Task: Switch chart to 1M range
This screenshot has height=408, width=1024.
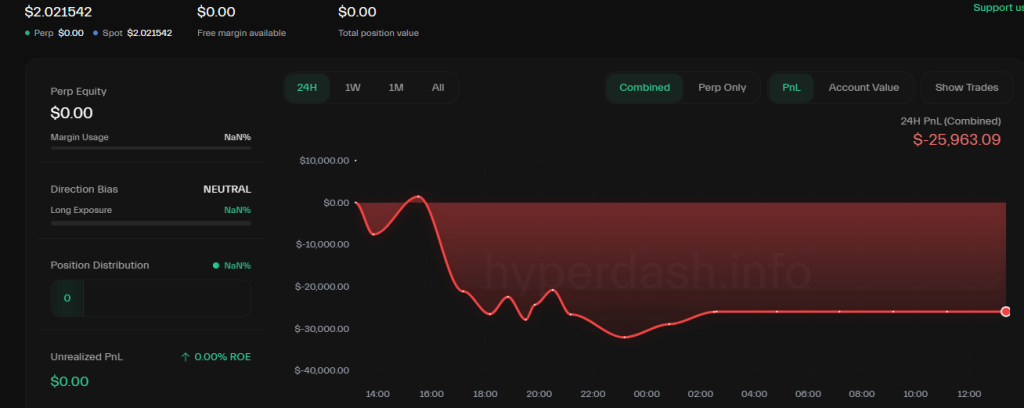Action: tap(396, 87)
